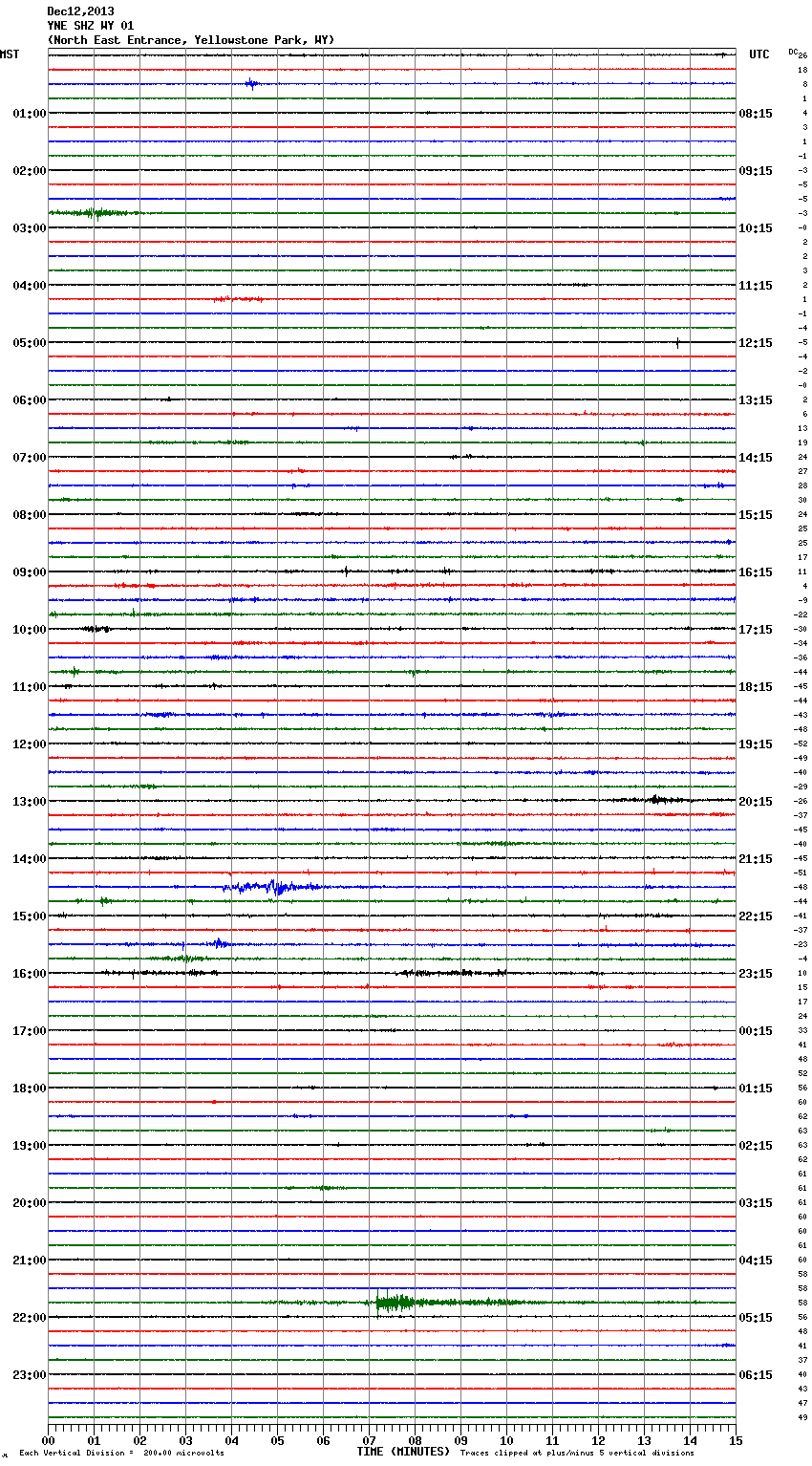Click minute tick label 05 on time axis
The height and width of the screenshot is (1466, 812).
pyautogui.click(x=277, y=1440)
